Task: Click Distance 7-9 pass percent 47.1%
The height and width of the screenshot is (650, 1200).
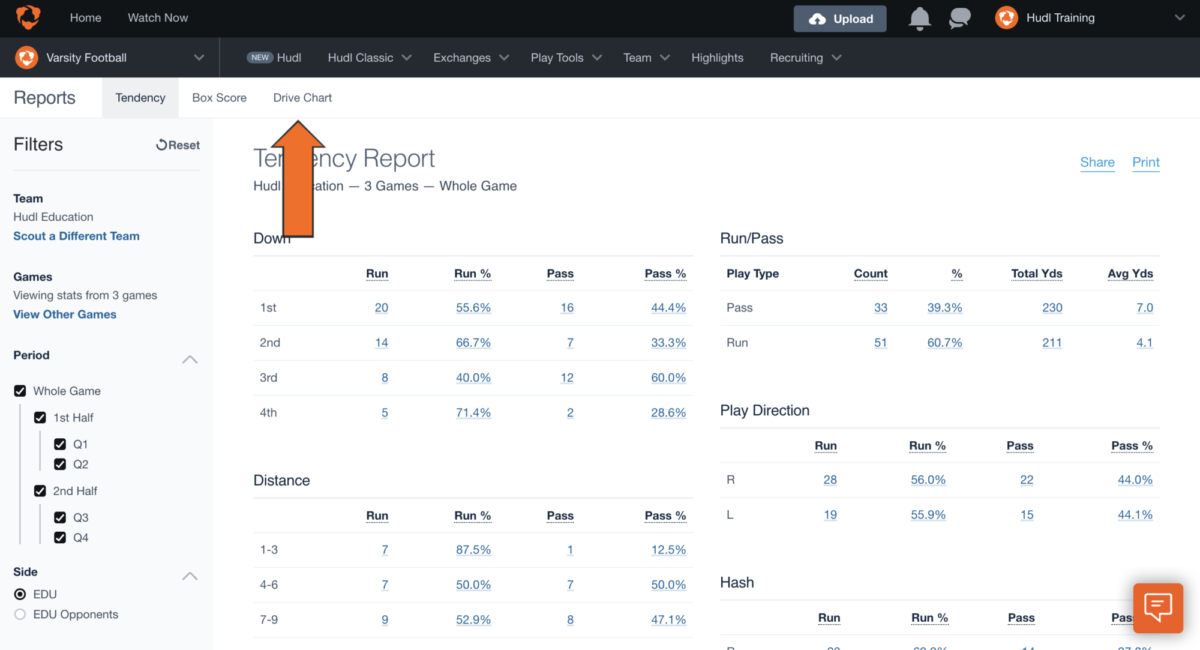Action: click(x=668, y=620)
